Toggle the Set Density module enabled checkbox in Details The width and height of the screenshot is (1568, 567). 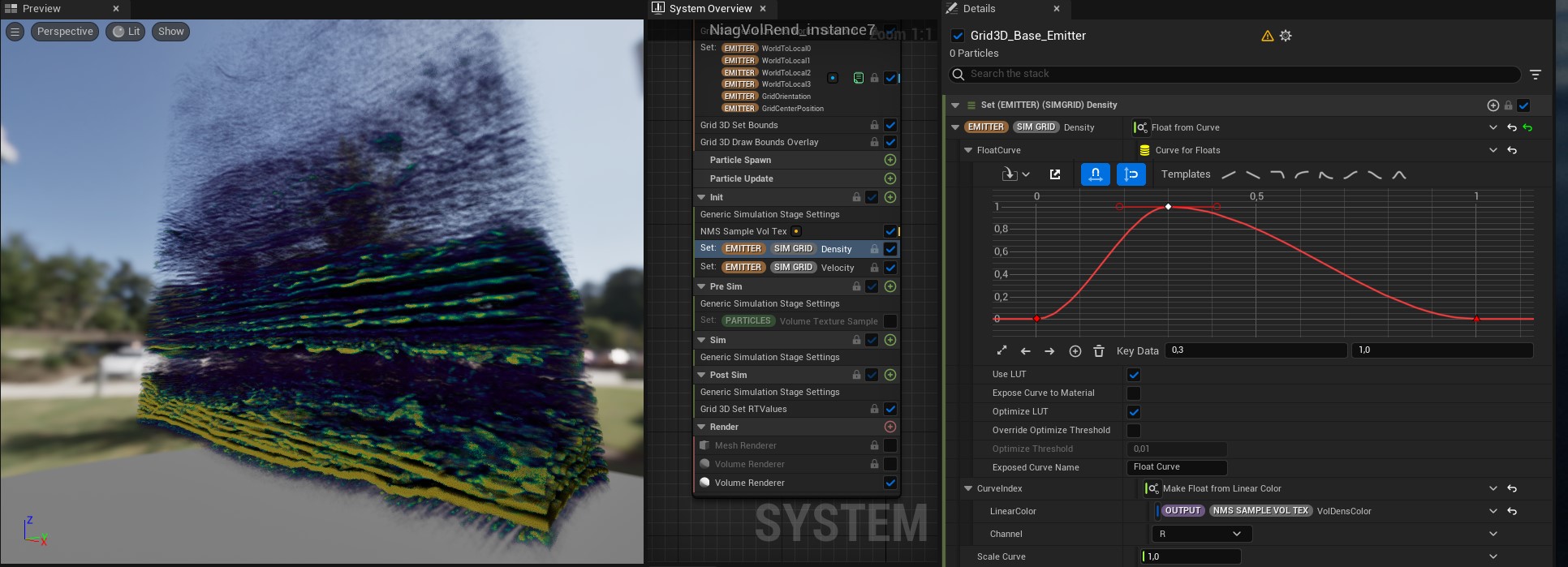1523,105
